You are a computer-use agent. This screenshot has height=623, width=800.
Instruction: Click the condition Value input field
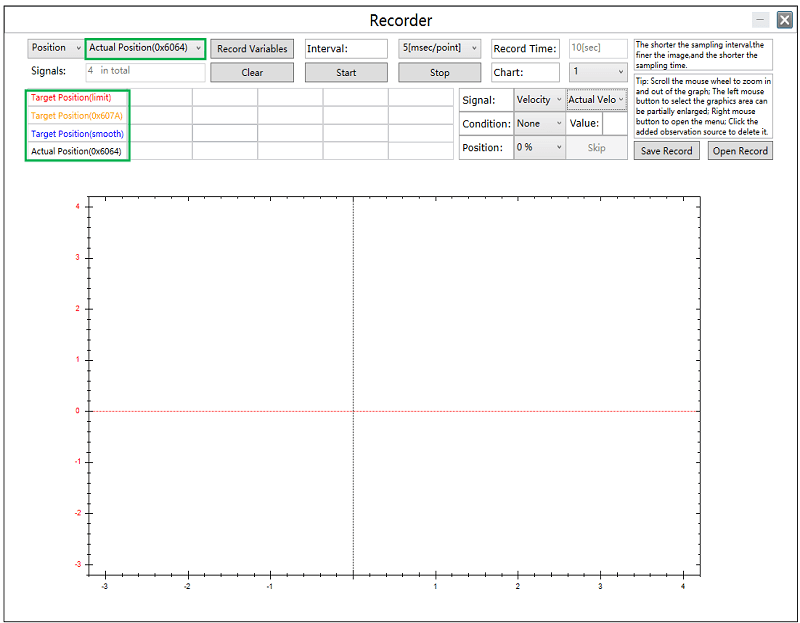click(615, 124)
